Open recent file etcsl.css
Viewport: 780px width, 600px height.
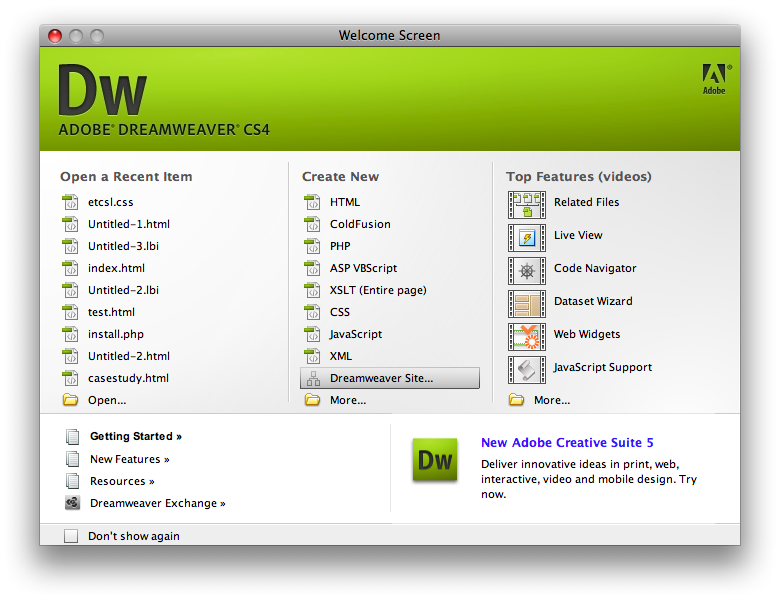coord(110,202)
